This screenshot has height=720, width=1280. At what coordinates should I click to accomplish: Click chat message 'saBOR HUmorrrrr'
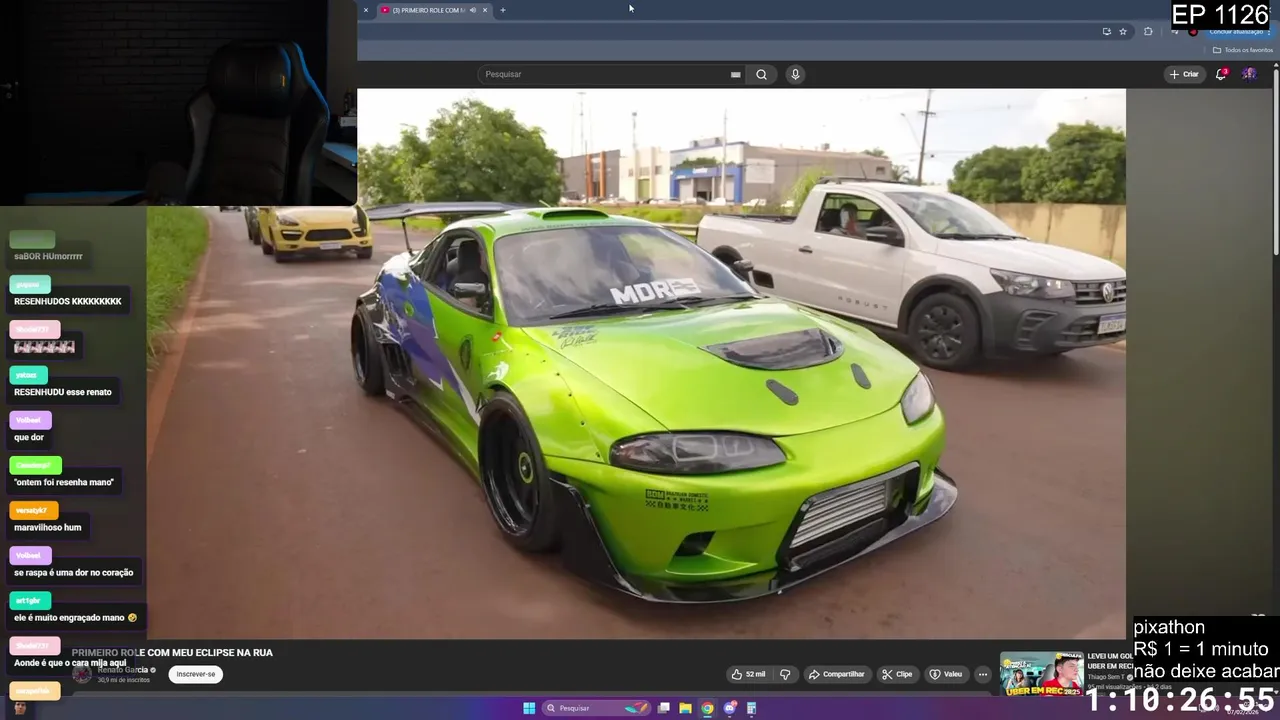tap(48, 256)
